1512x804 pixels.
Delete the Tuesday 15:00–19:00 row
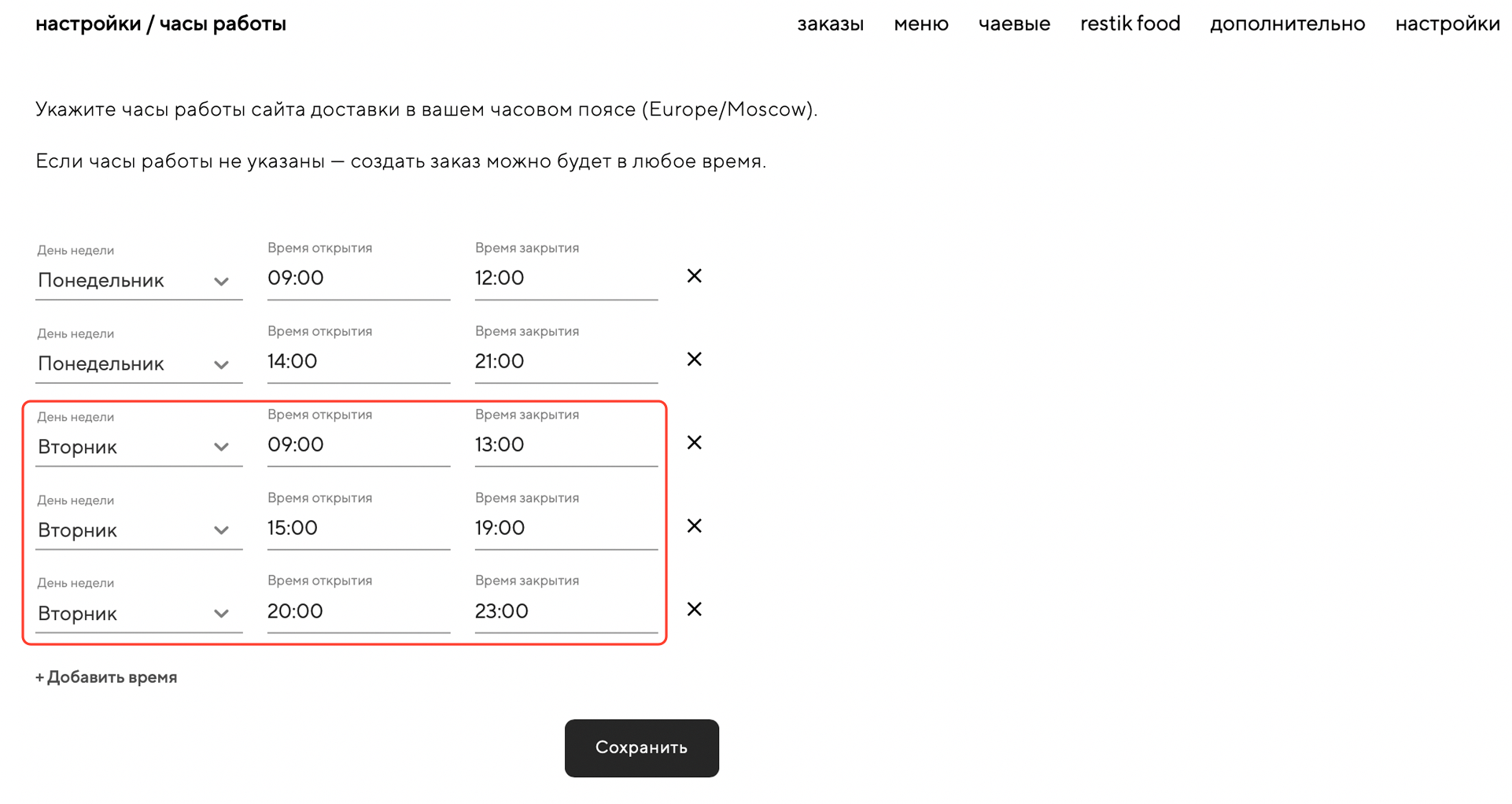click(x=694, y=526)
